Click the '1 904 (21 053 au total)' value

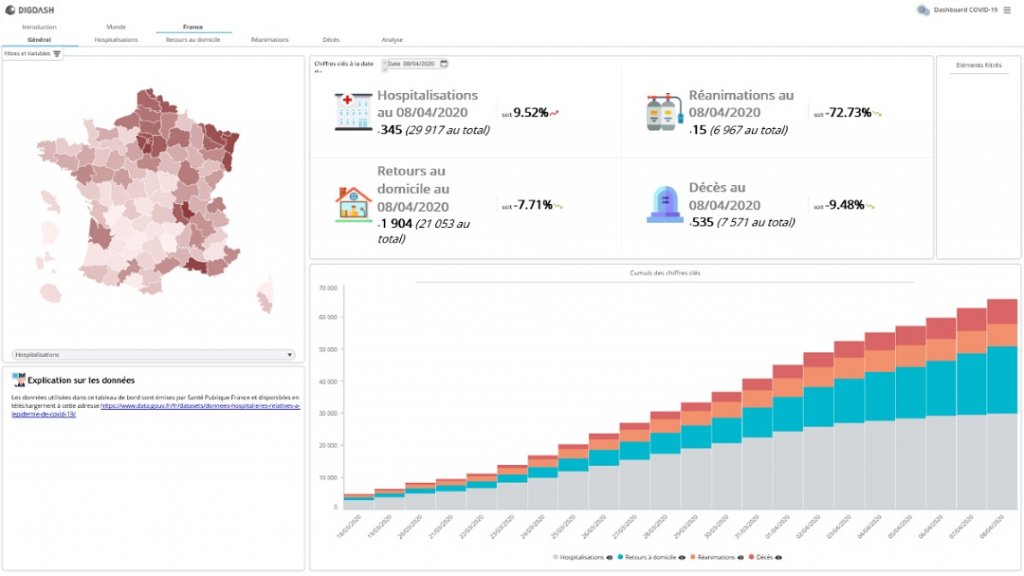[x=424, y=231]
